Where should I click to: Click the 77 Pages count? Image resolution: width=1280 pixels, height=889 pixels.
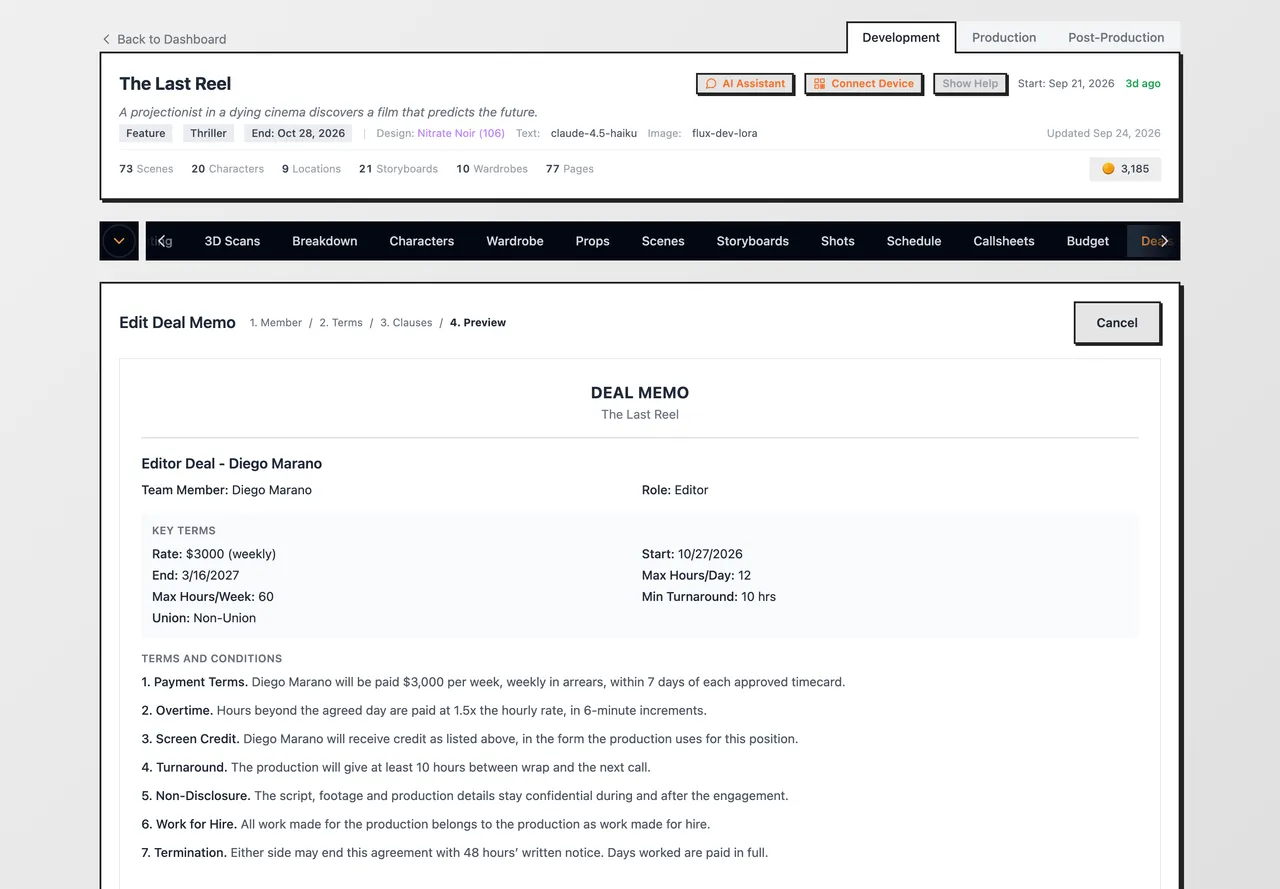coord(570,169)
